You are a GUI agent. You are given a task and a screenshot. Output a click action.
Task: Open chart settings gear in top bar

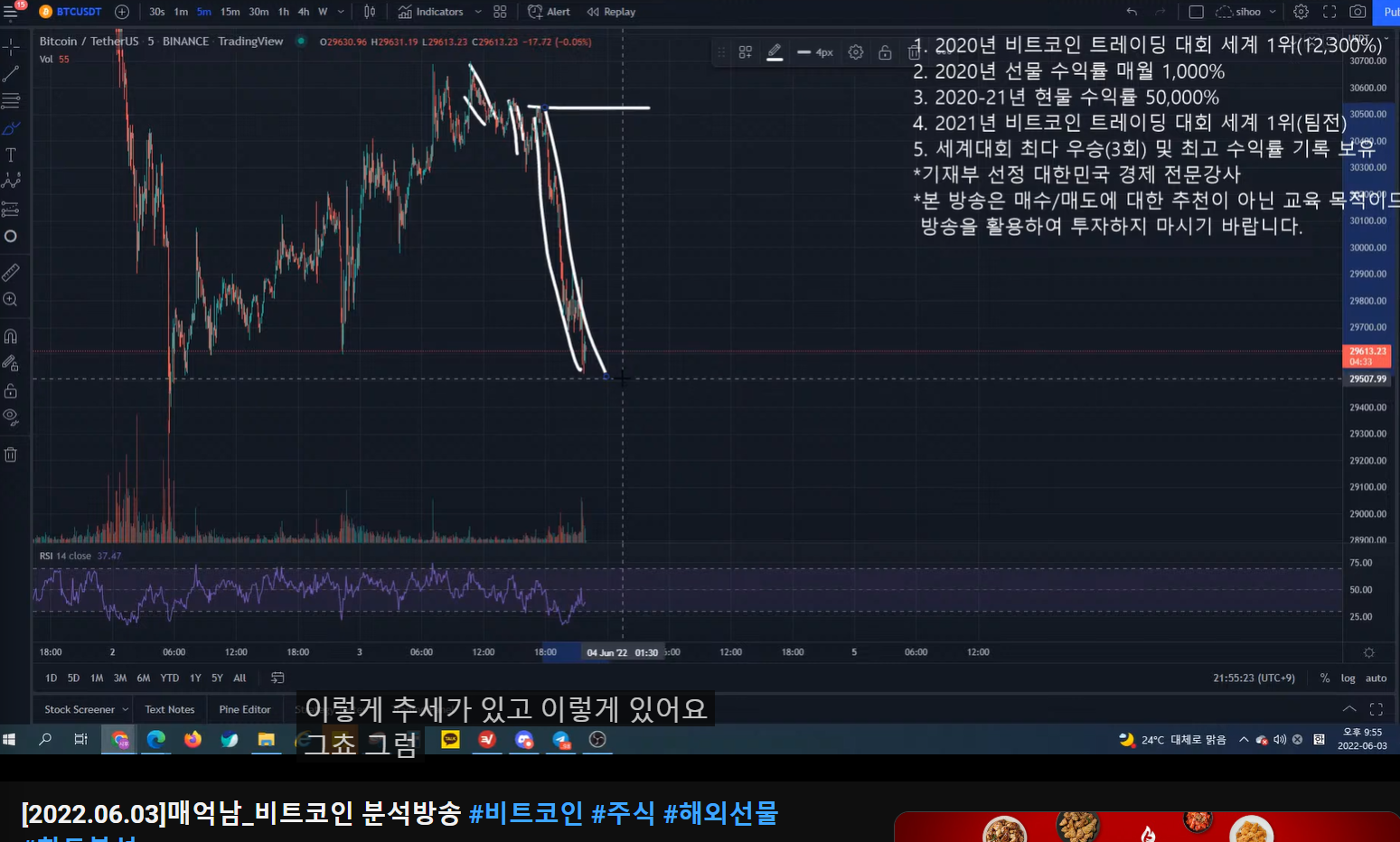click(x=1301, y=12)
